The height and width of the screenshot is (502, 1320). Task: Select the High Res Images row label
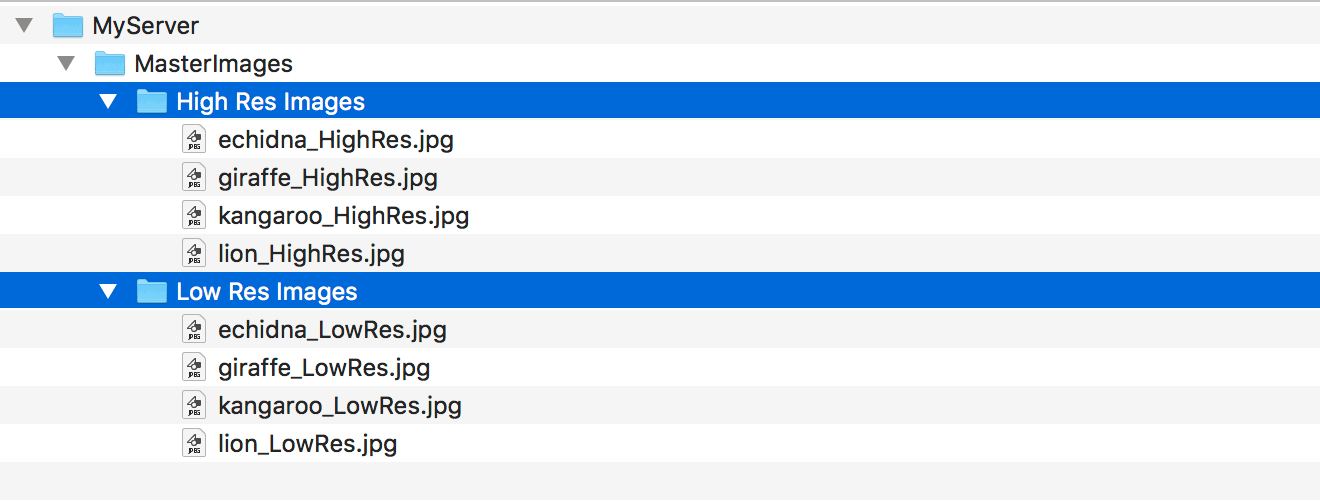(x=270, y=102)
